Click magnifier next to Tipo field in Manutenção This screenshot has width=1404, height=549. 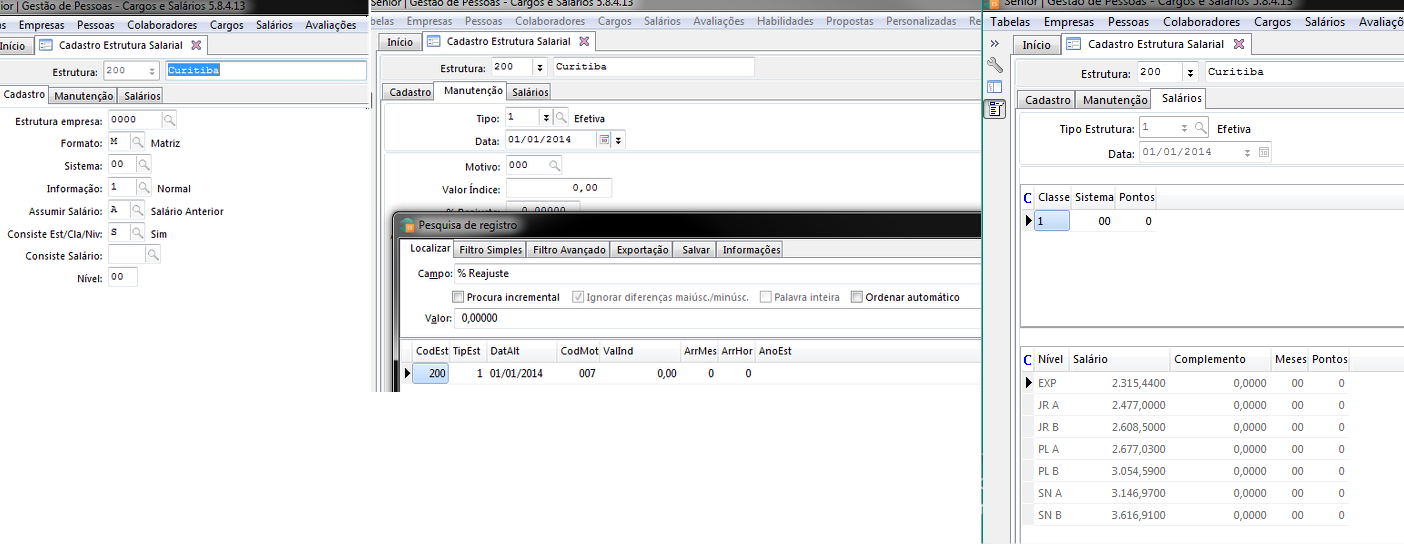[x=561, y=118]
